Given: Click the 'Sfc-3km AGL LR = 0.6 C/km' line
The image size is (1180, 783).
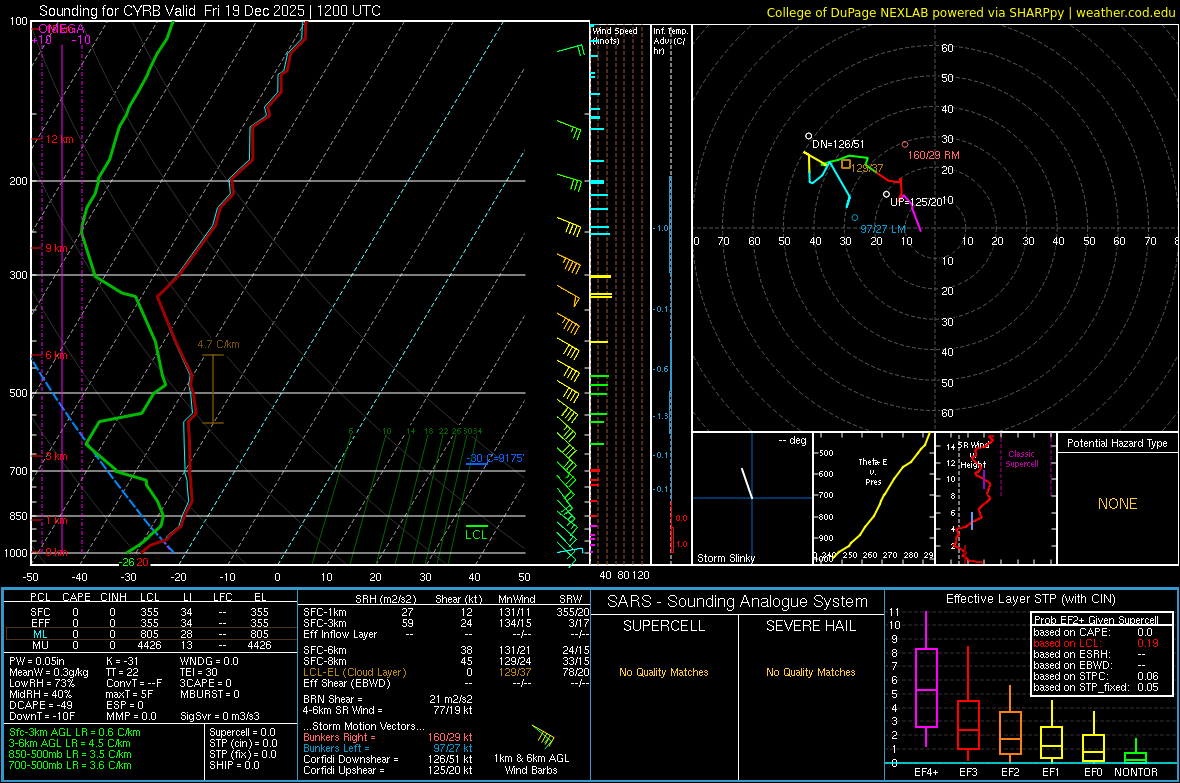Looking at the screenshot, I should [x=75, y=732].
